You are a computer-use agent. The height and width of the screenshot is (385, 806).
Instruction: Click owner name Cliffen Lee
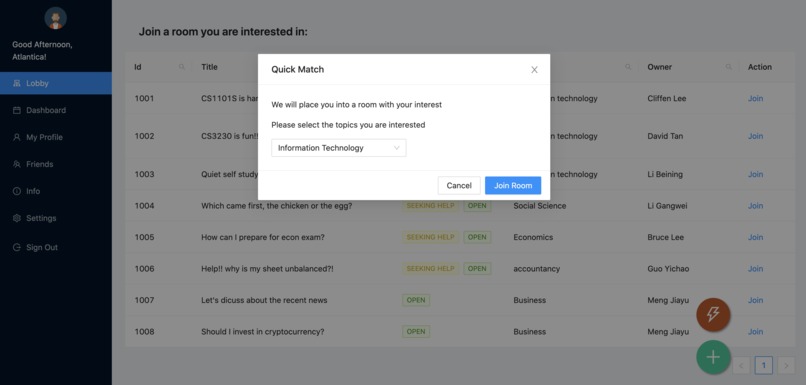667,98
